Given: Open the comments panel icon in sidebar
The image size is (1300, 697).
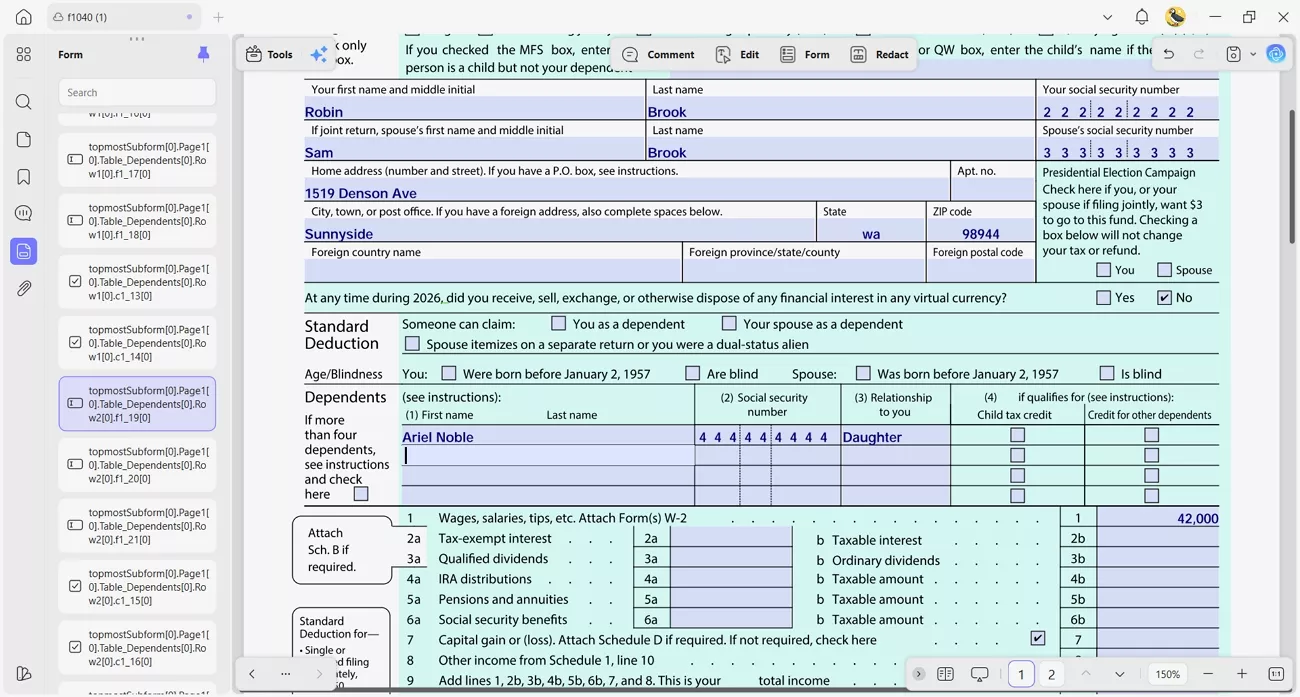Looking at the screenshot, I should (24, 213).
